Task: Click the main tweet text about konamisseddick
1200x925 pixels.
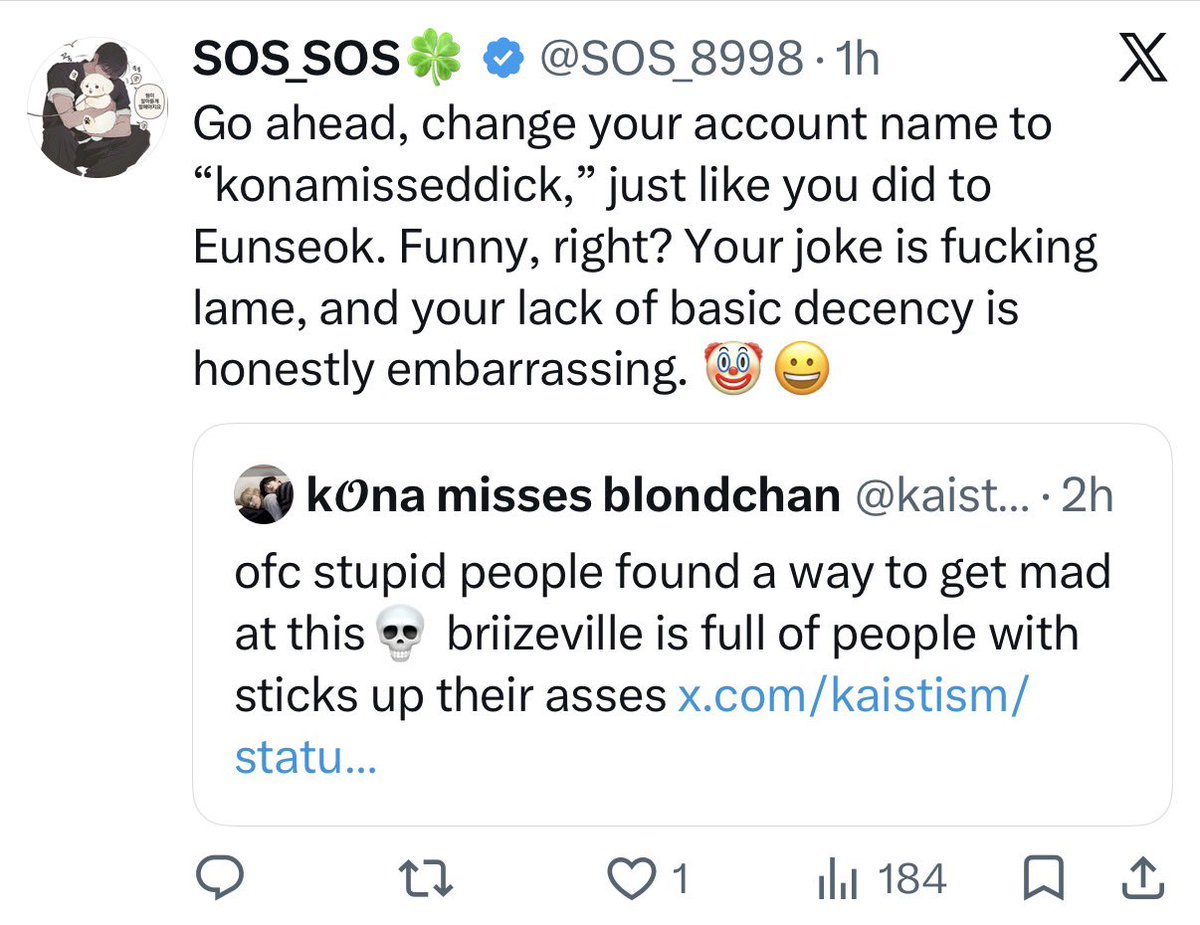Action: 646,248
